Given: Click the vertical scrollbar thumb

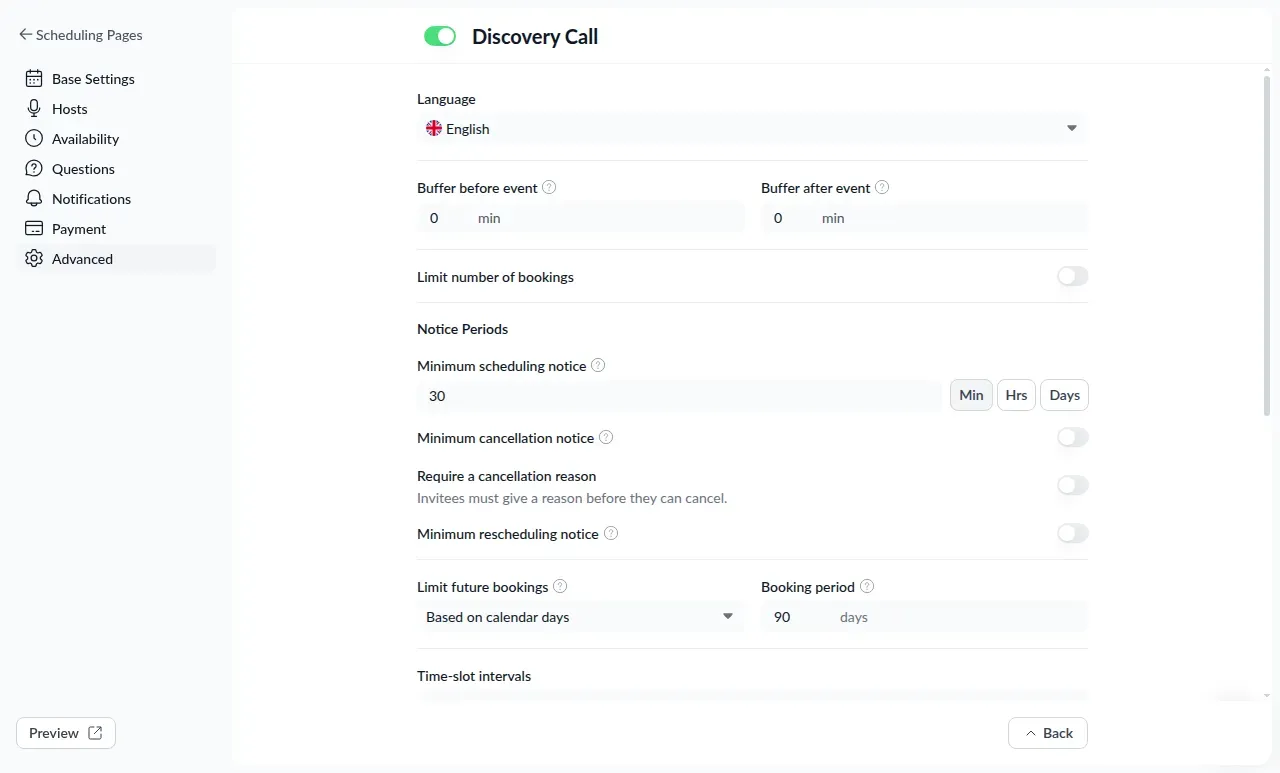Looking at the screenshot, I should tap(1267, 245).
